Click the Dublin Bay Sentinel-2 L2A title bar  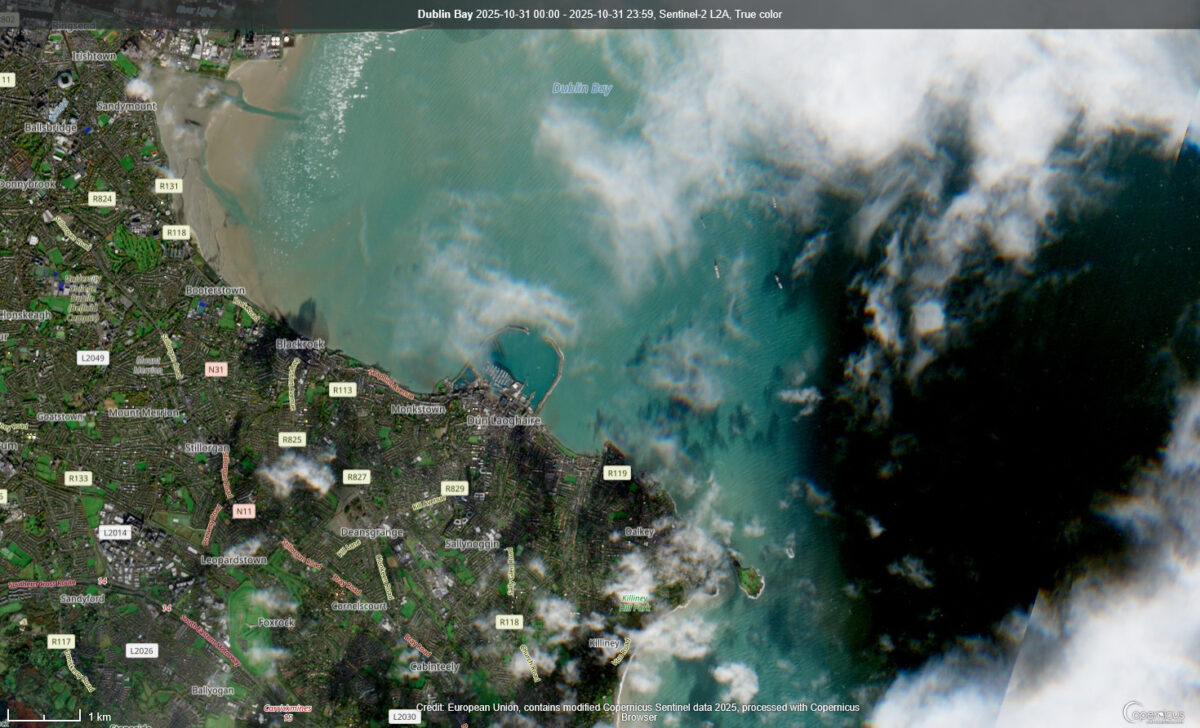600,14
